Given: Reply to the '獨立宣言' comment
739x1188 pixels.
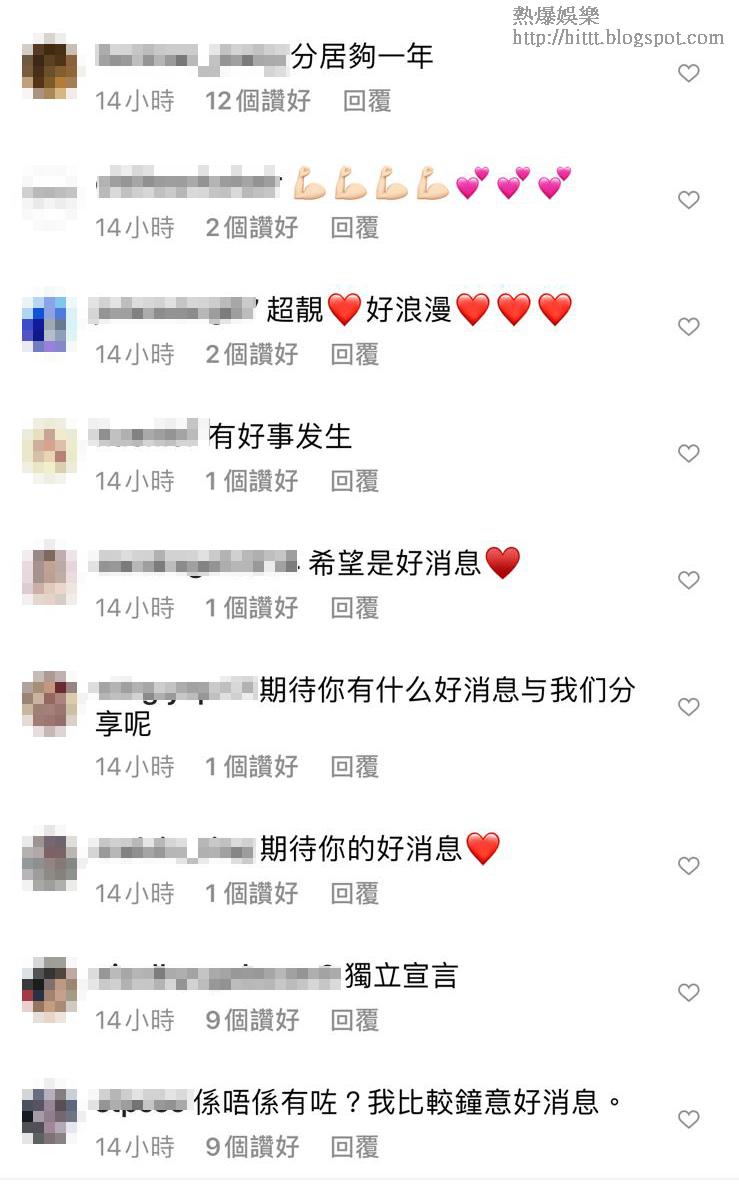Looking at the screenshot, I should [x=355, y=1020].
